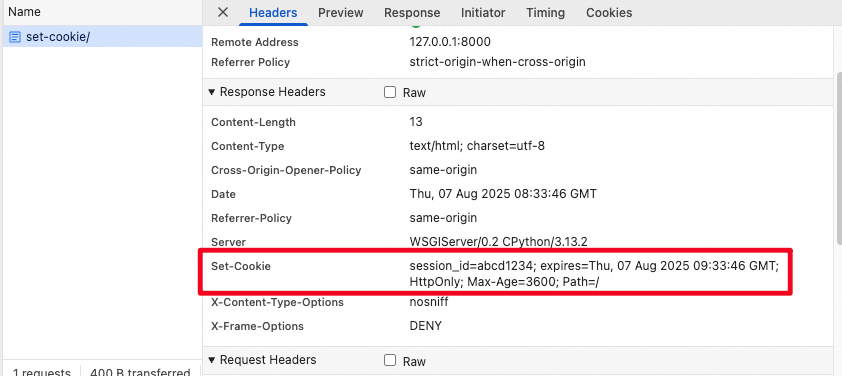Collapse the Response Headers section
This screenshot has width=842, height=376.
tap(212, 92)
